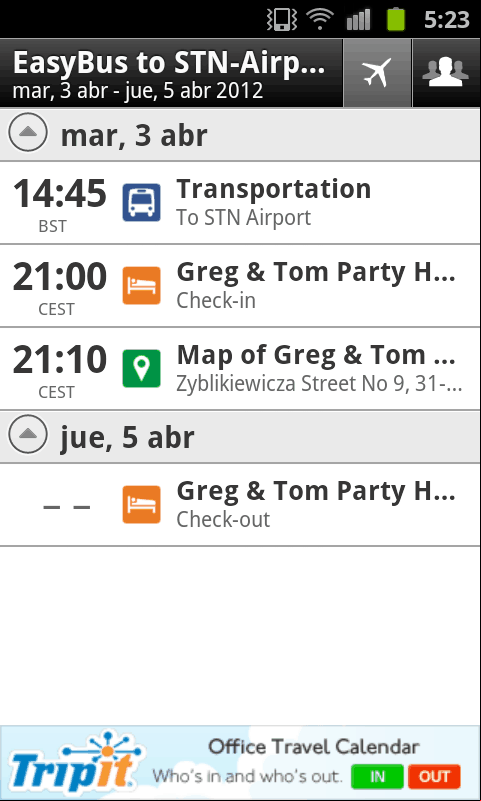Tap the vibrate mode status icon
Viewport: 481px width, 801px height.
point(282,19)
